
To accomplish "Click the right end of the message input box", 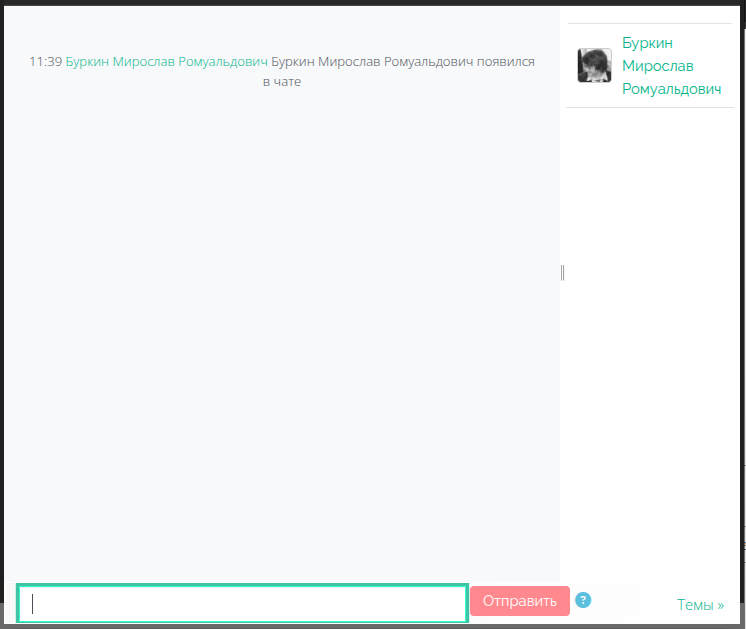I will point(455,603).
